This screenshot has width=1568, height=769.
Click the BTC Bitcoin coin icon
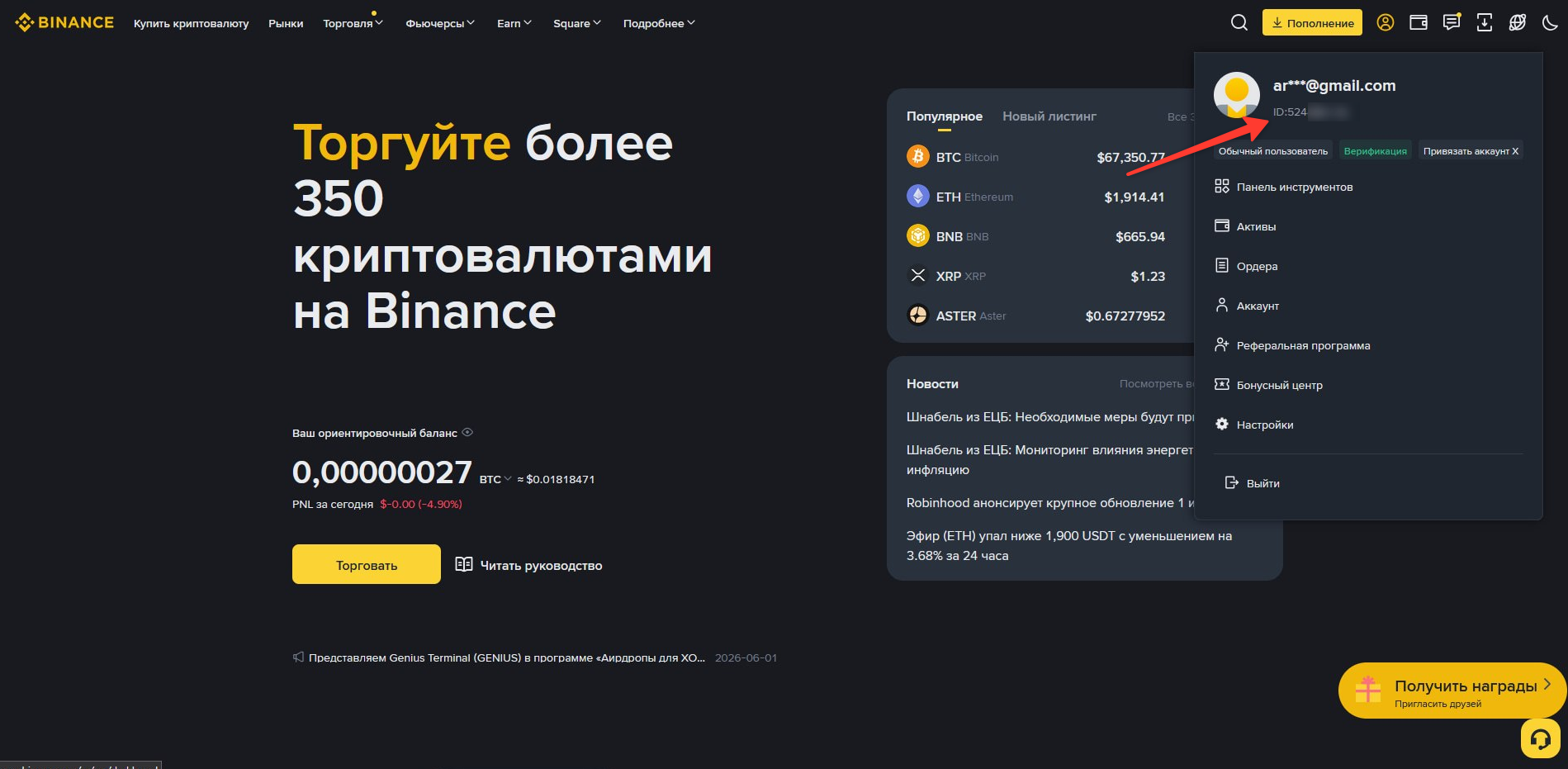(x=918, y=156)
